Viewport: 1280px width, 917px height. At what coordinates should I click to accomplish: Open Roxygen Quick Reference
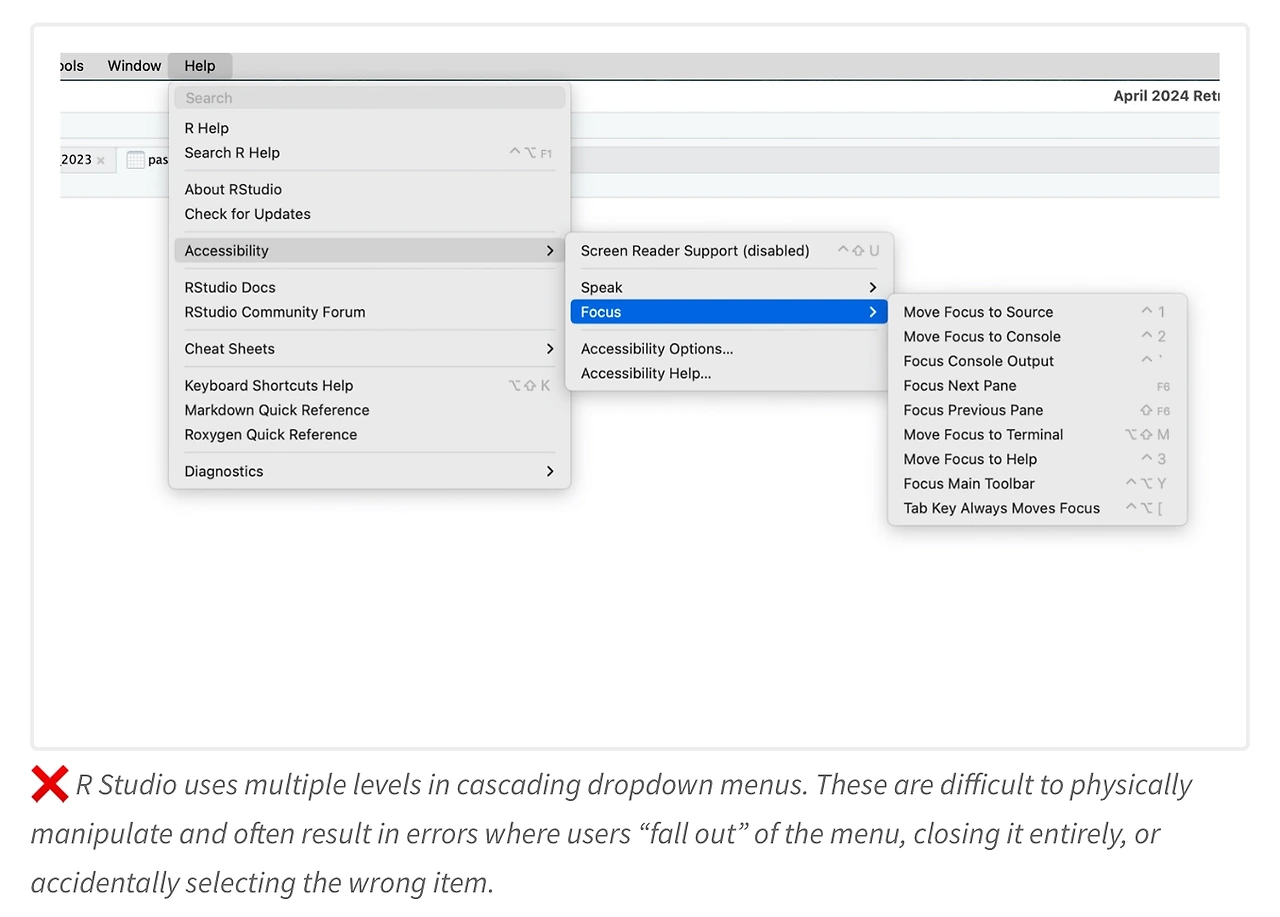(370, 435)
